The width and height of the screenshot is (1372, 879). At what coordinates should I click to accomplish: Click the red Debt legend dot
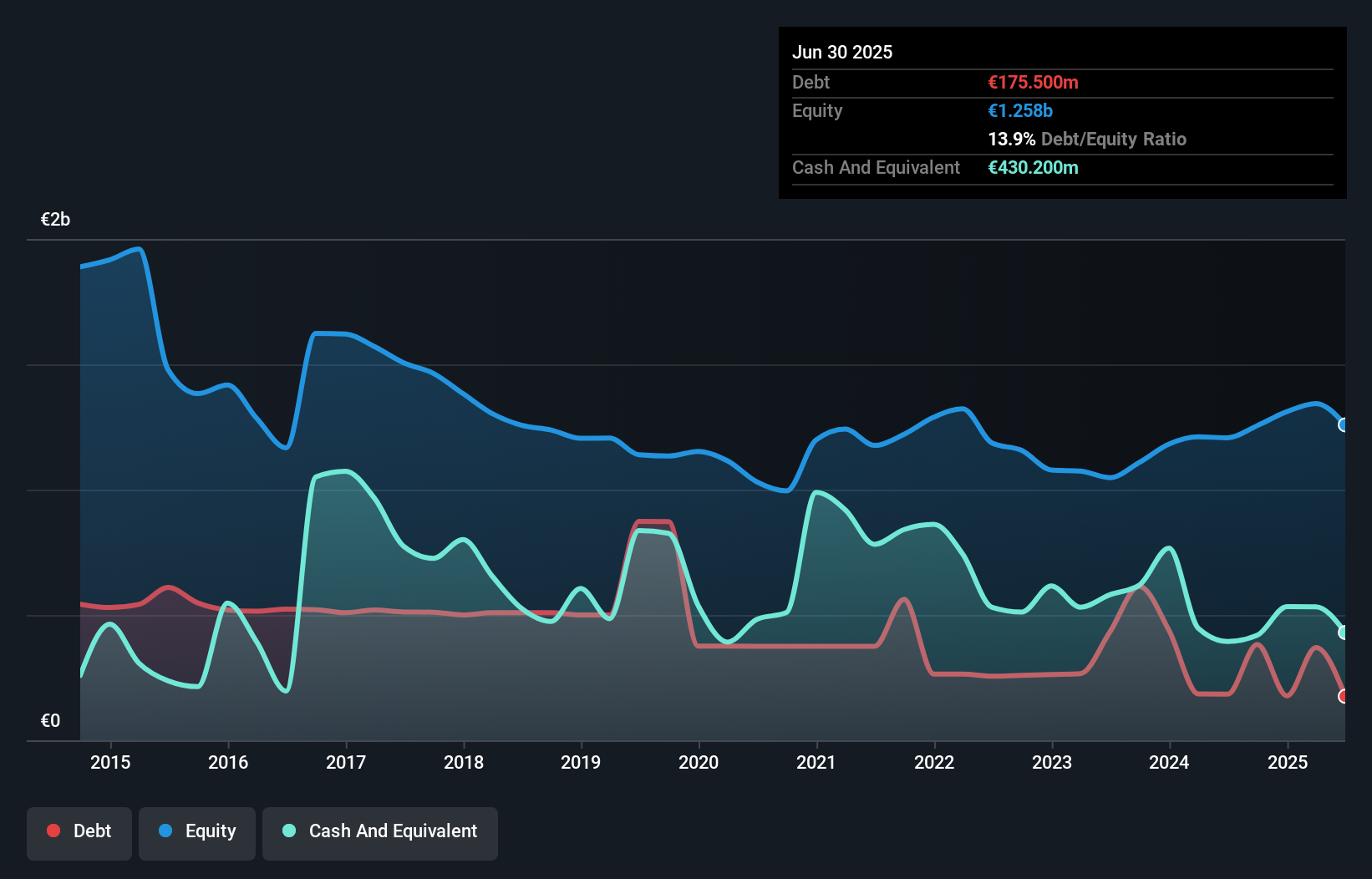[53, 831]
